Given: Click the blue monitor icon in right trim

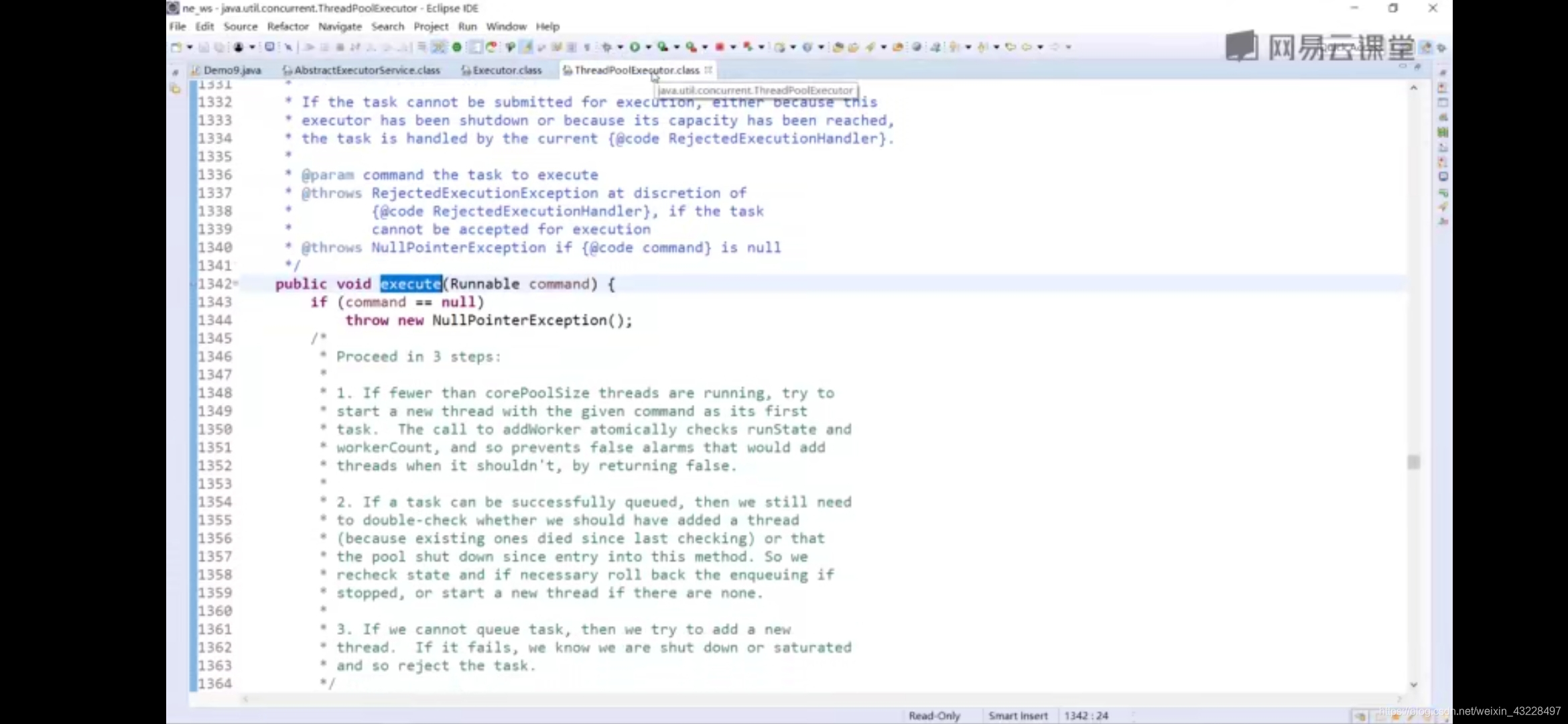Looking at the screenshot, I should point(1443,176).
